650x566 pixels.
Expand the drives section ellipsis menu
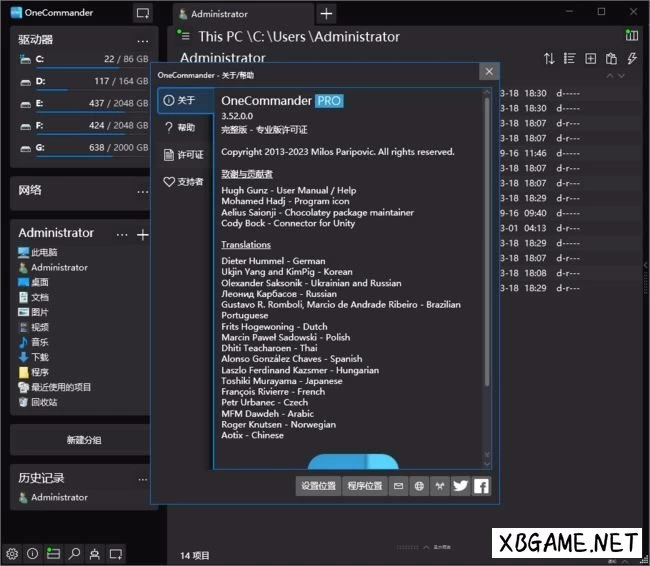(143, 40)
